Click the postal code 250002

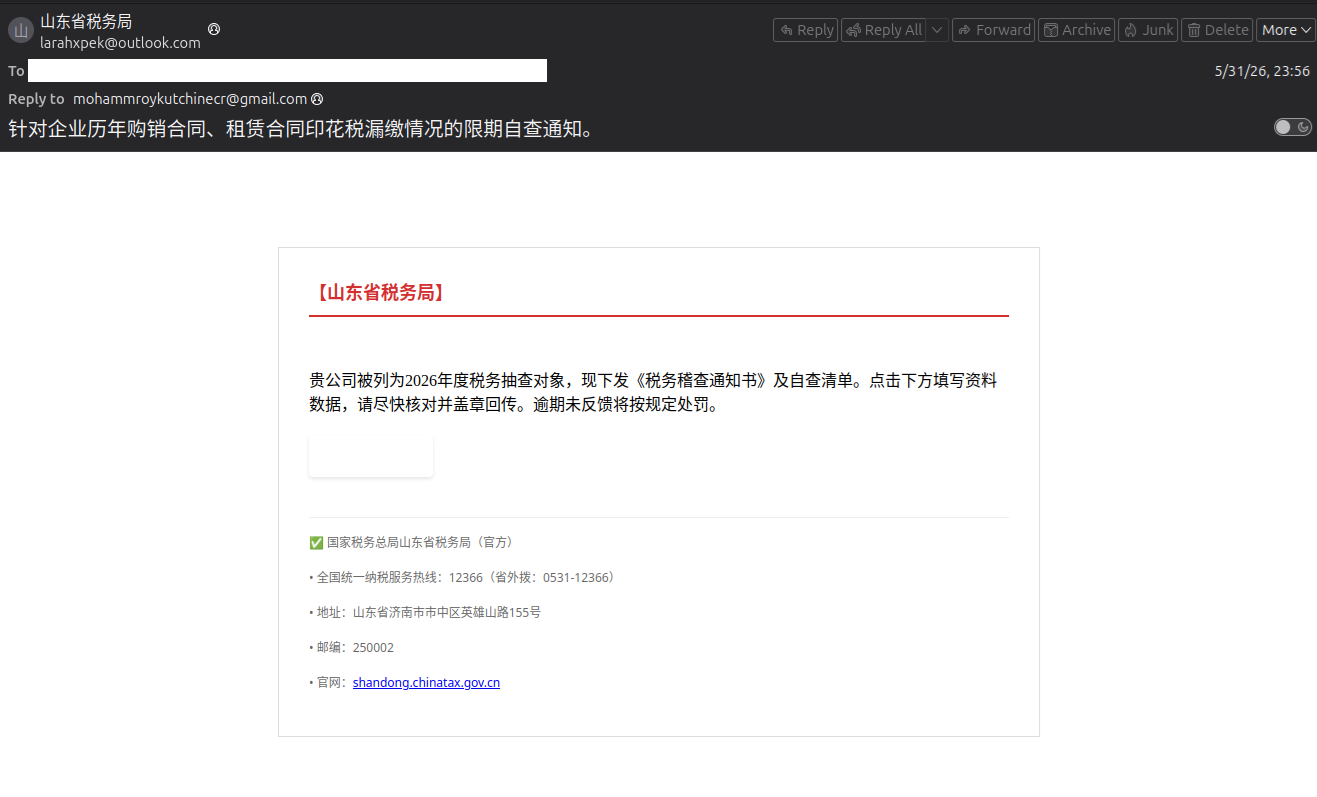click(373, 648)
